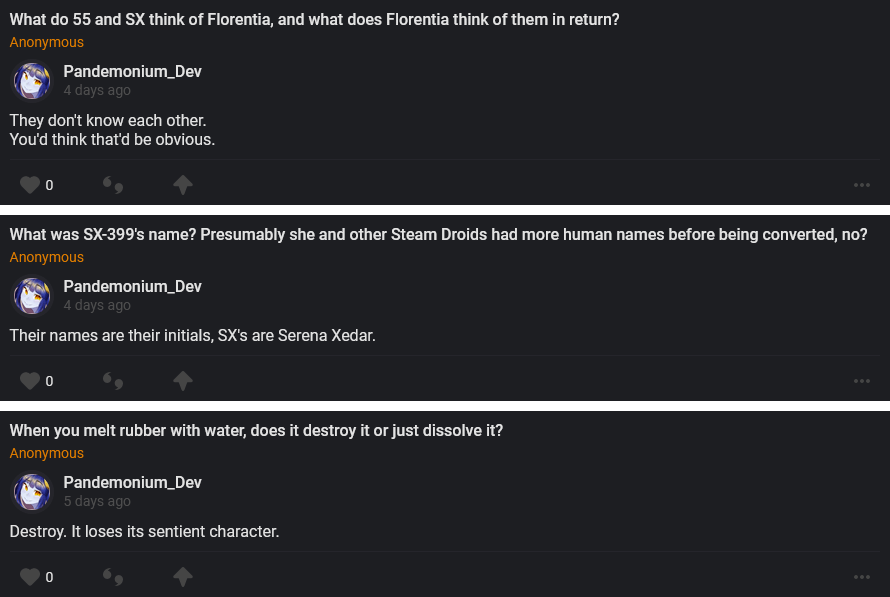
Task: Open Pandemonium_Dev avatar on the Florentia answer
Action: pos(32,81)
